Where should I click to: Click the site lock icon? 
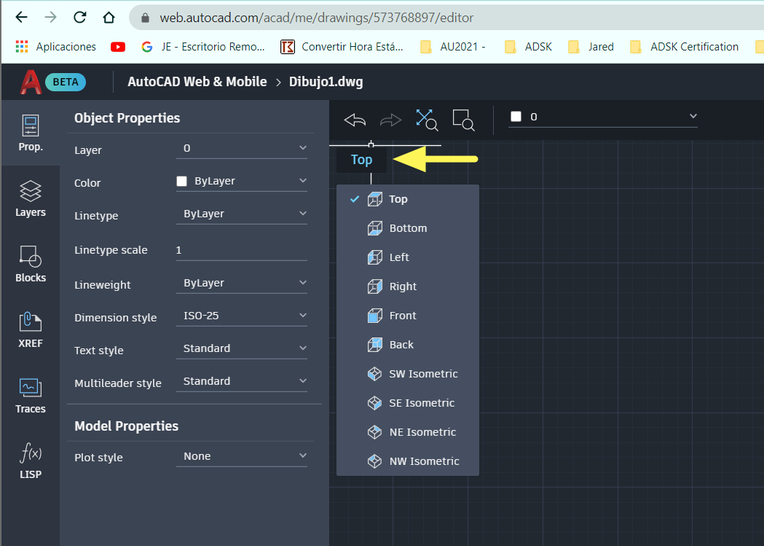tap(145, 18)
